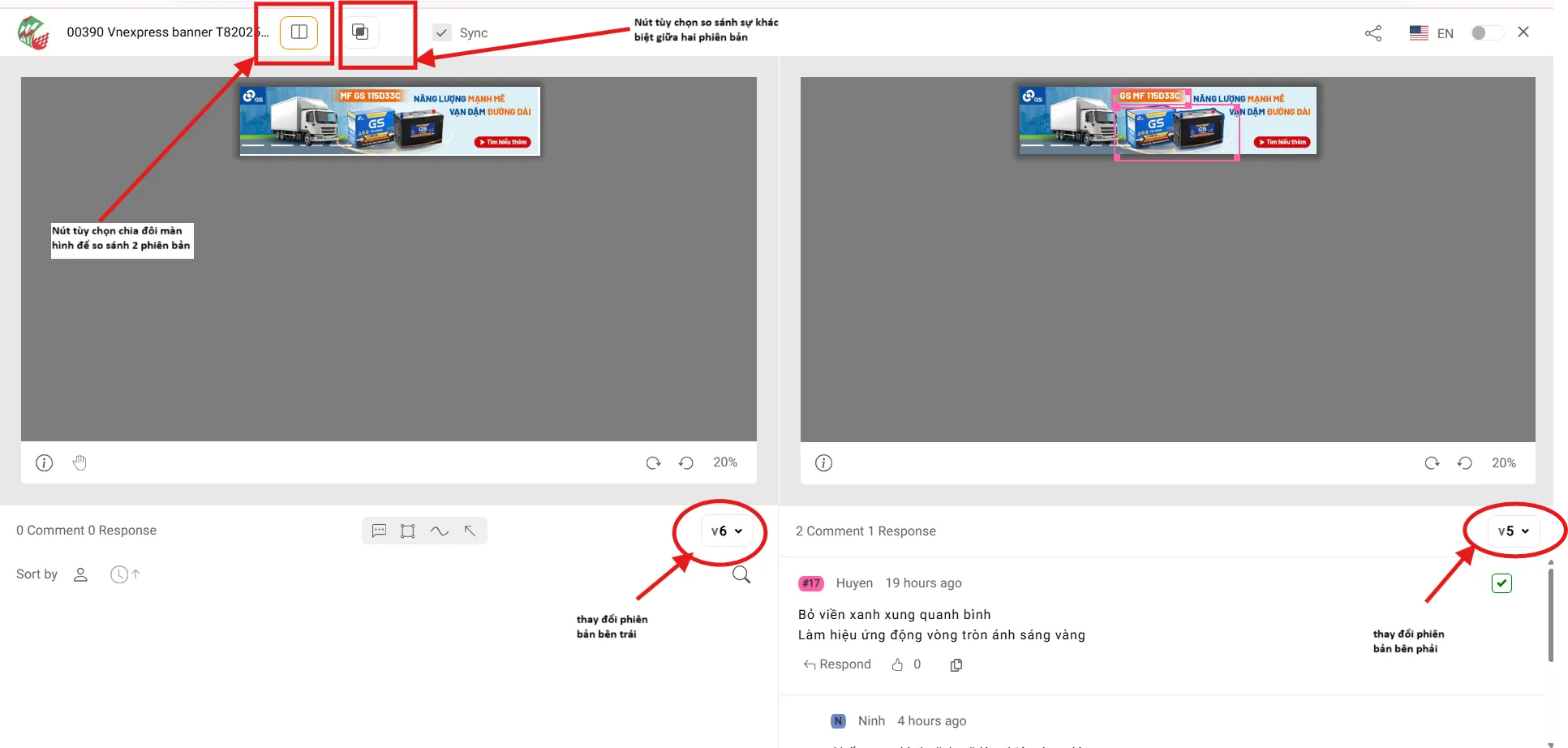Flip the toggle switch beside EN
The image size is (1568, 748).
click(x=1487, y=32)
